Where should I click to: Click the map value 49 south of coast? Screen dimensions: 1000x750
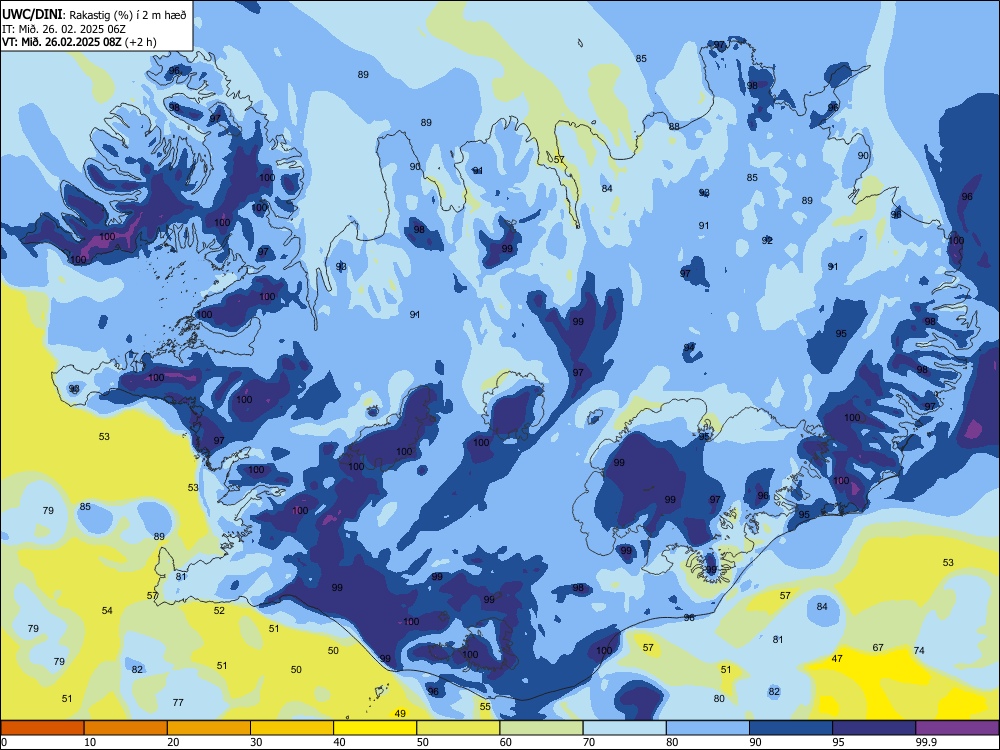click(400, 713)
